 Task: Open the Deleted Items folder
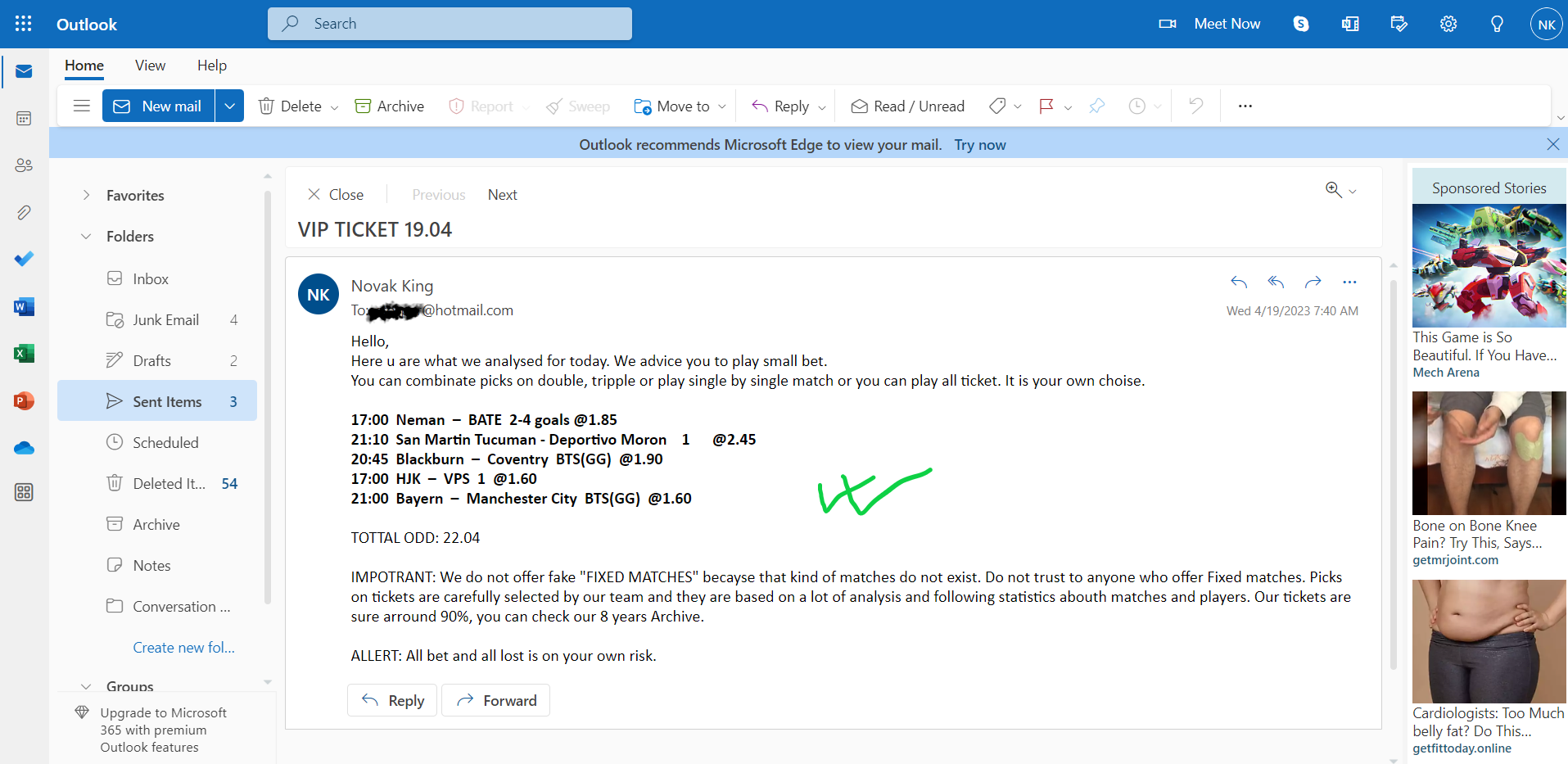point(157,483)
